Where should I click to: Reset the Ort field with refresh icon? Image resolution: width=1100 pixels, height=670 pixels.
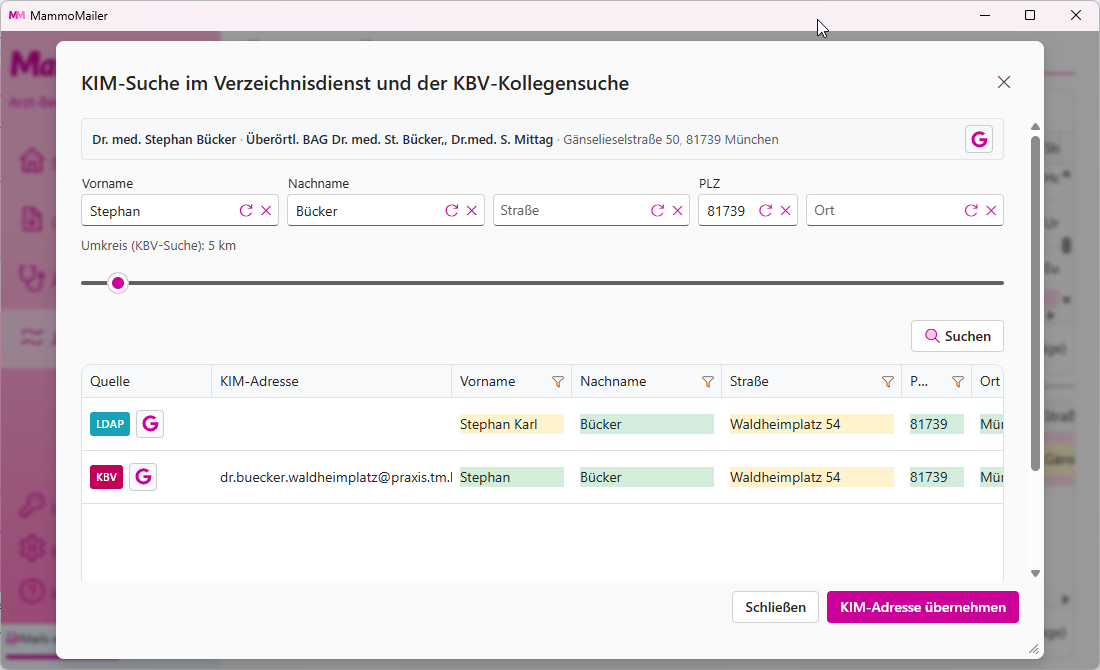[x=971, y=210]
